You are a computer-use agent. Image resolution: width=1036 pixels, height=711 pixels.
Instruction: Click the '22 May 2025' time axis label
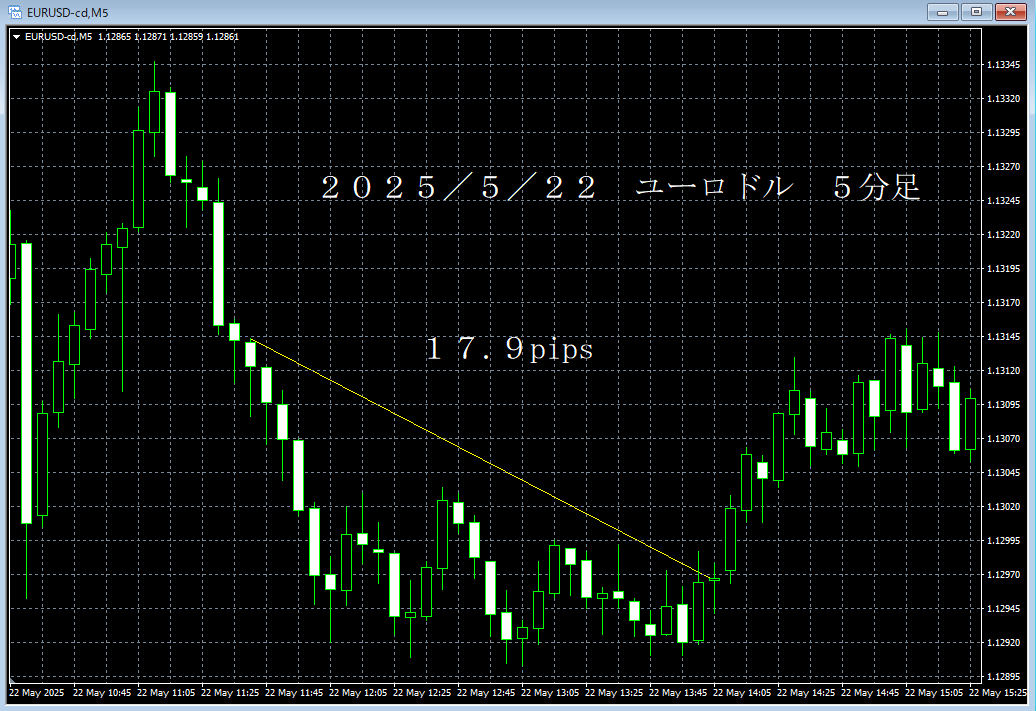click(x=37, y=692)
